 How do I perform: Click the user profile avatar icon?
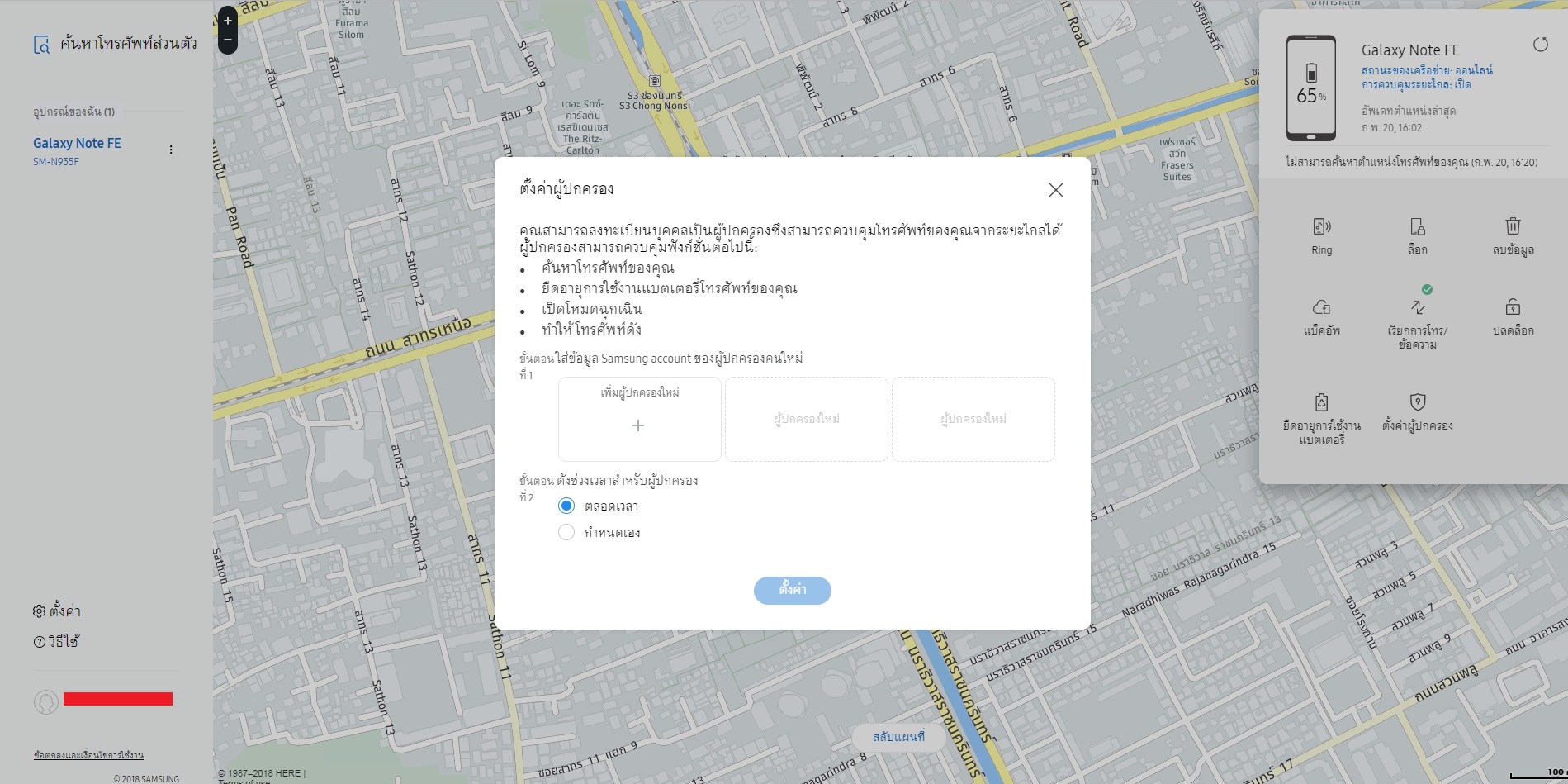point(45,702)
